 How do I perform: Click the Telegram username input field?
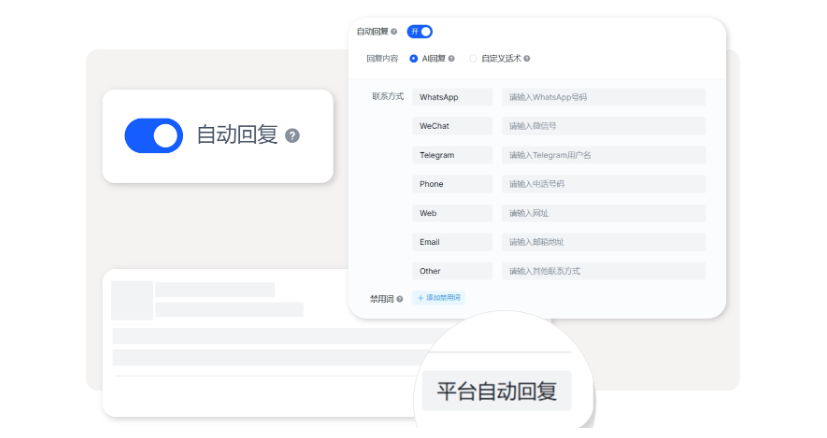click(604, 155)
